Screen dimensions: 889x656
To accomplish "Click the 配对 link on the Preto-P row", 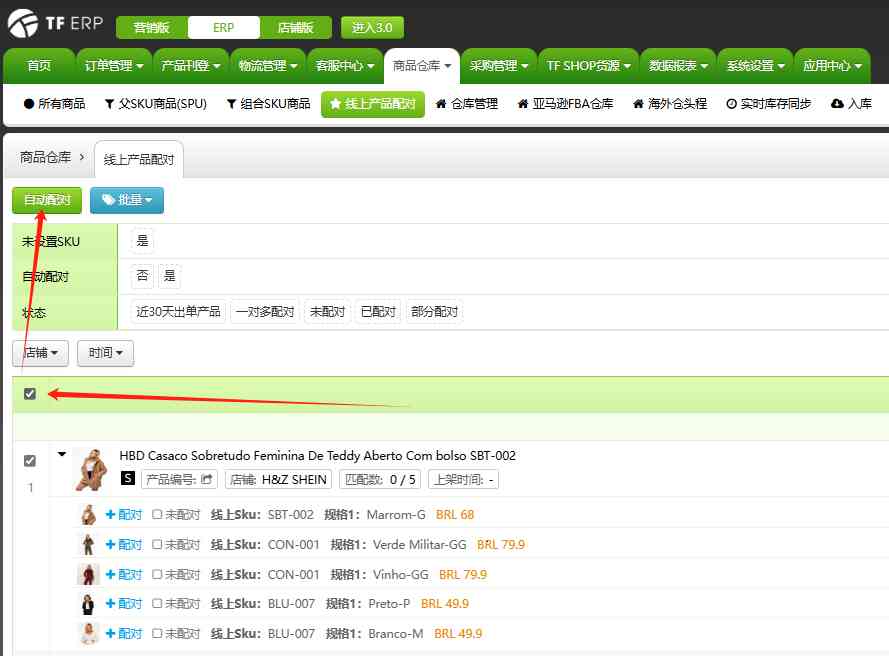I will 124,603.
